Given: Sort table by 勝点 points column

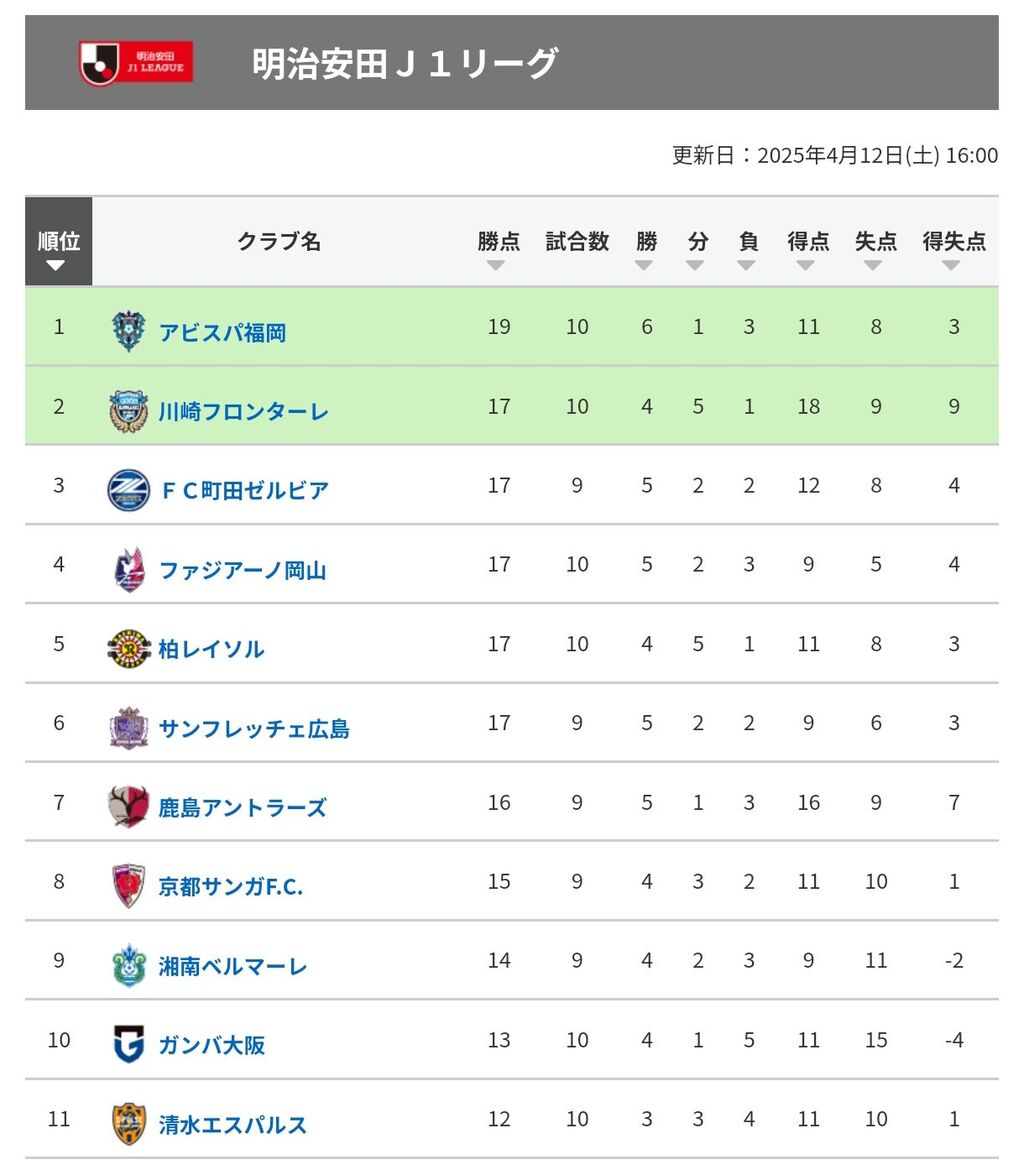Looking at the screenshot, I should pyautogui.click(x=499, y=249).
